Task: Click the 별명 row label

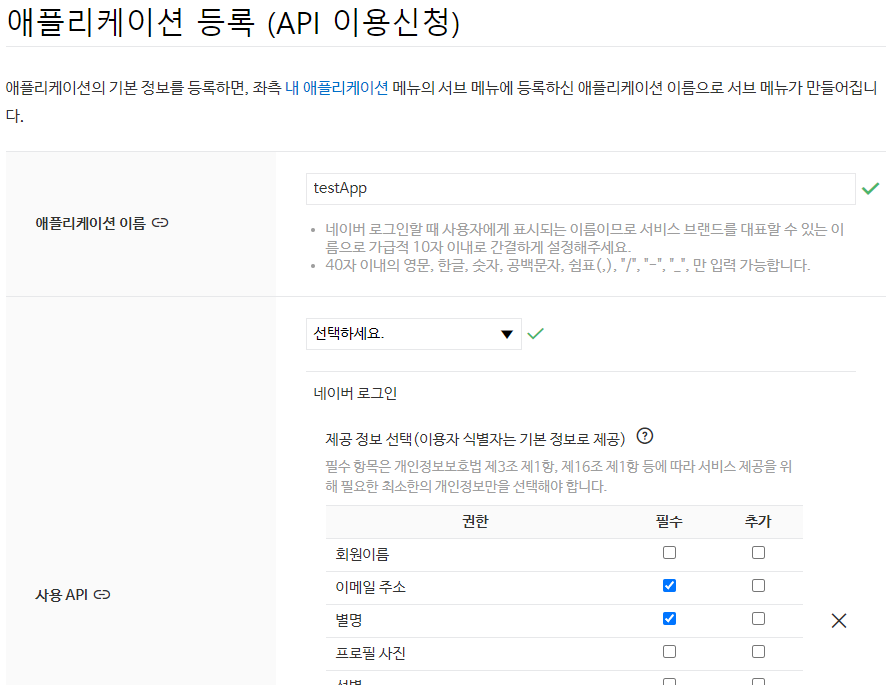Action: 349,620
